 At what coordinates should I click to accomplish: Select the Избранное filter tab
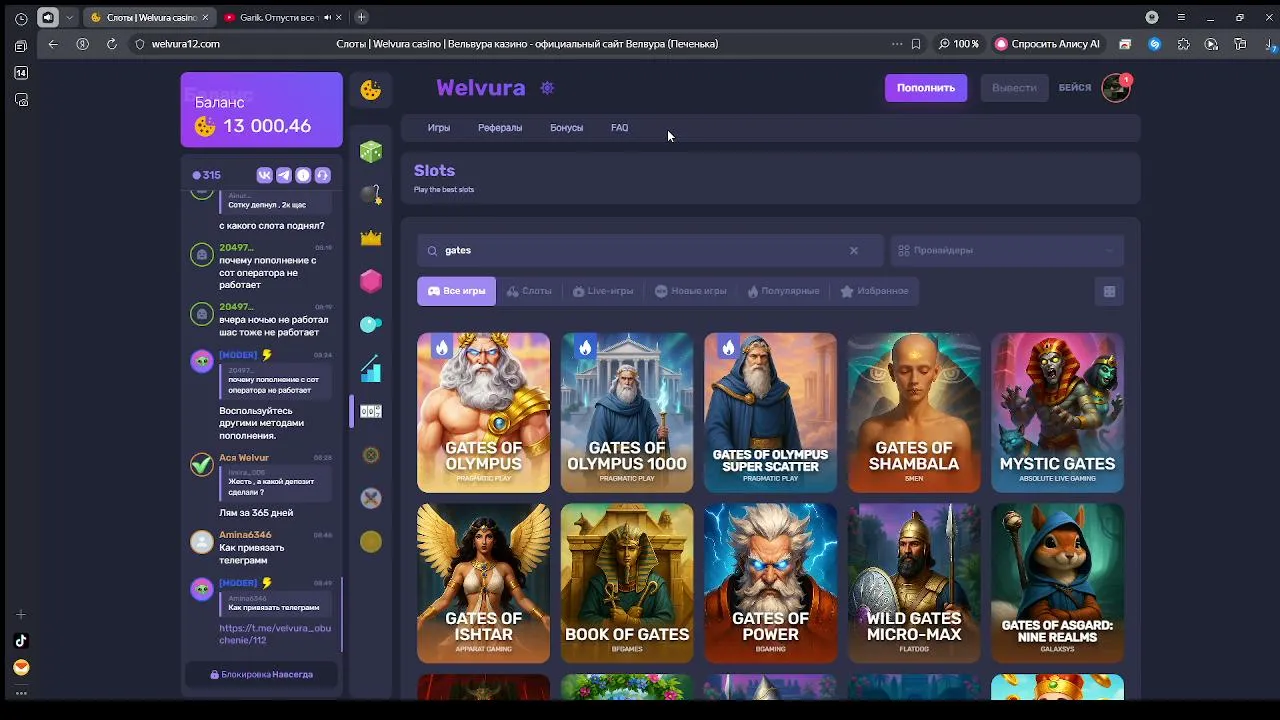point(874,291)
